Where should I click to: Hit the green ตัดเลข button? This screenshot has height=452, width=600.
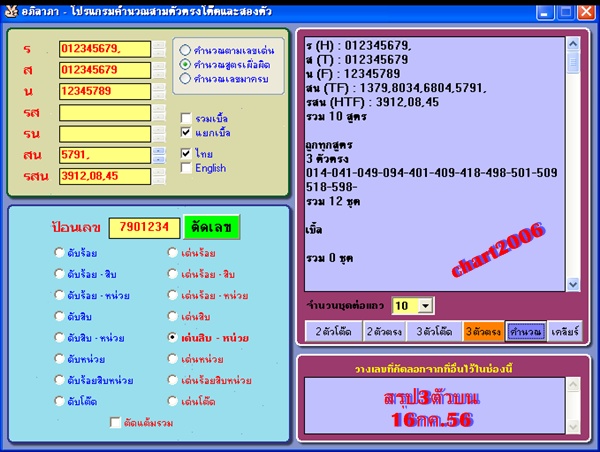(x=212, y=227)
